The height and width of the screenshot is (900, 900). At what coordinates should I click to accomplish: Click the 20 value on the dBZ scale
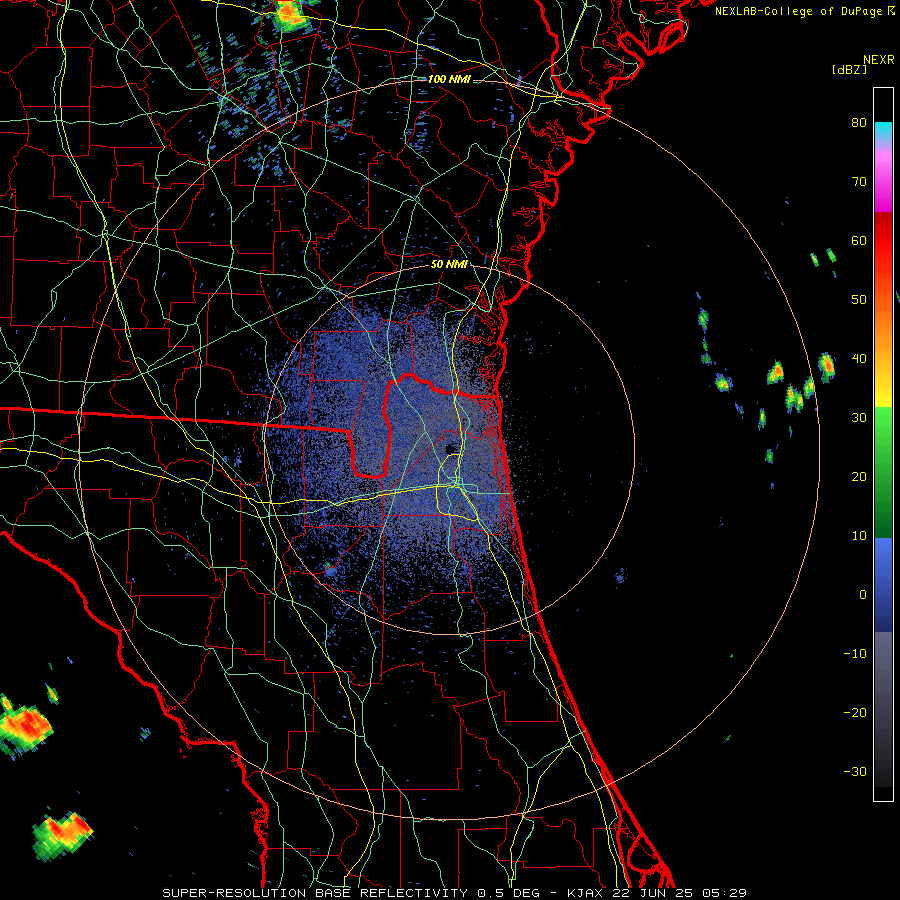click(859, 476)
